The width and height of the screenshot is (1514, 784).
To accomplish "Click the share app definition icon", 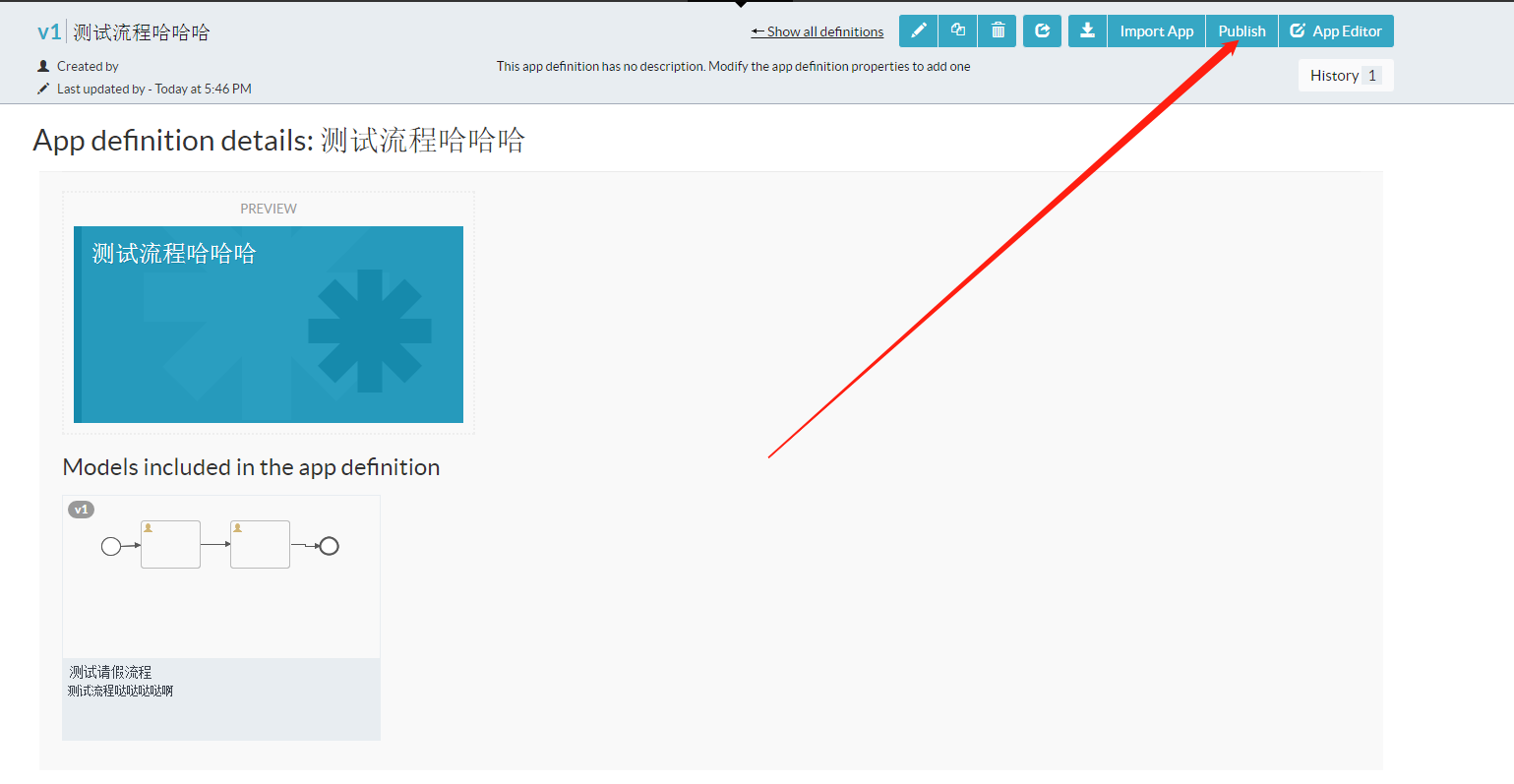I will pos(1043,31).
